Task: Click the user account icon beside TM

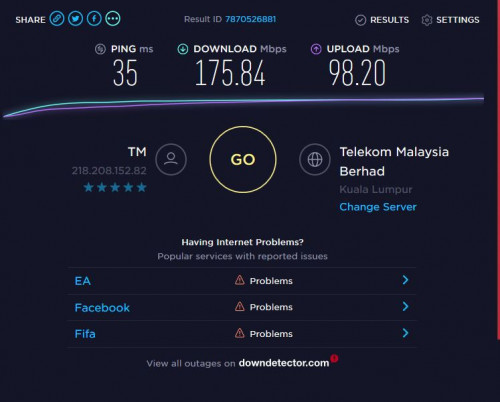Action: click(171, 159)
